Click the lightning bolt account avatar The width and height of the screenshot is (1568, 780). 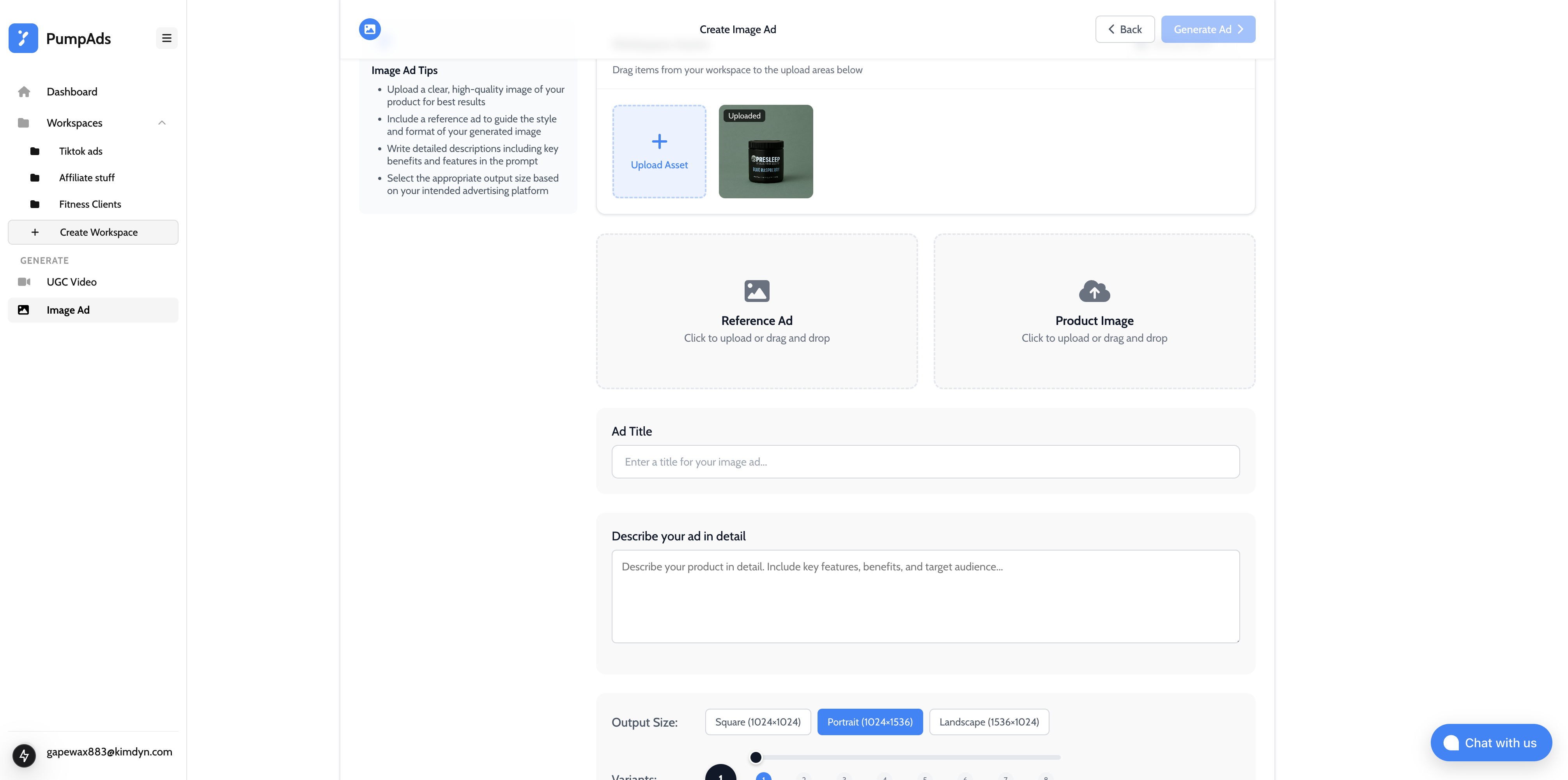pos(24,756)
